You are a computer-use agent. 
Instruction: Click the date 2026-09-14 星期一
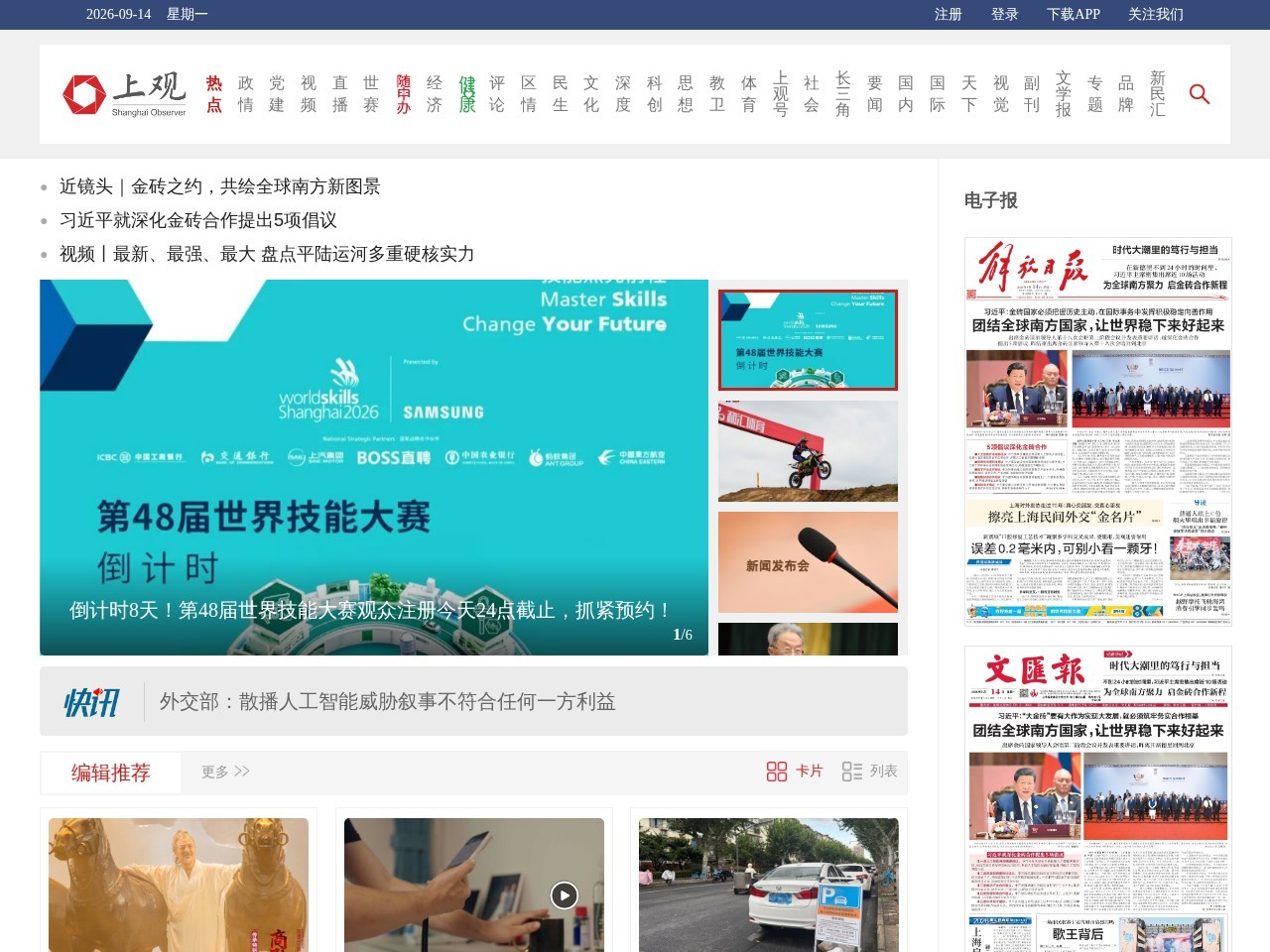pyautogui.click(x=147, y=14)
